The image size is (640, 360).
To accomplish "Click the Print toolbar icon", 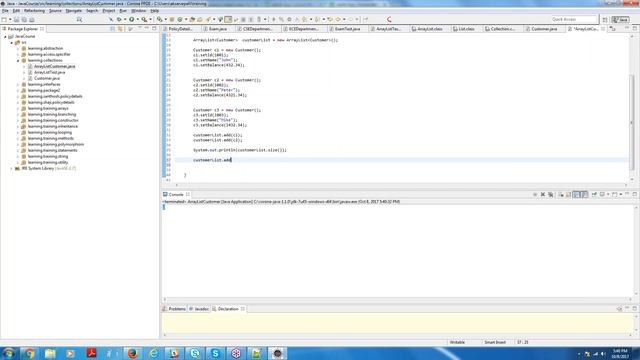I will (x=32, y=20).
